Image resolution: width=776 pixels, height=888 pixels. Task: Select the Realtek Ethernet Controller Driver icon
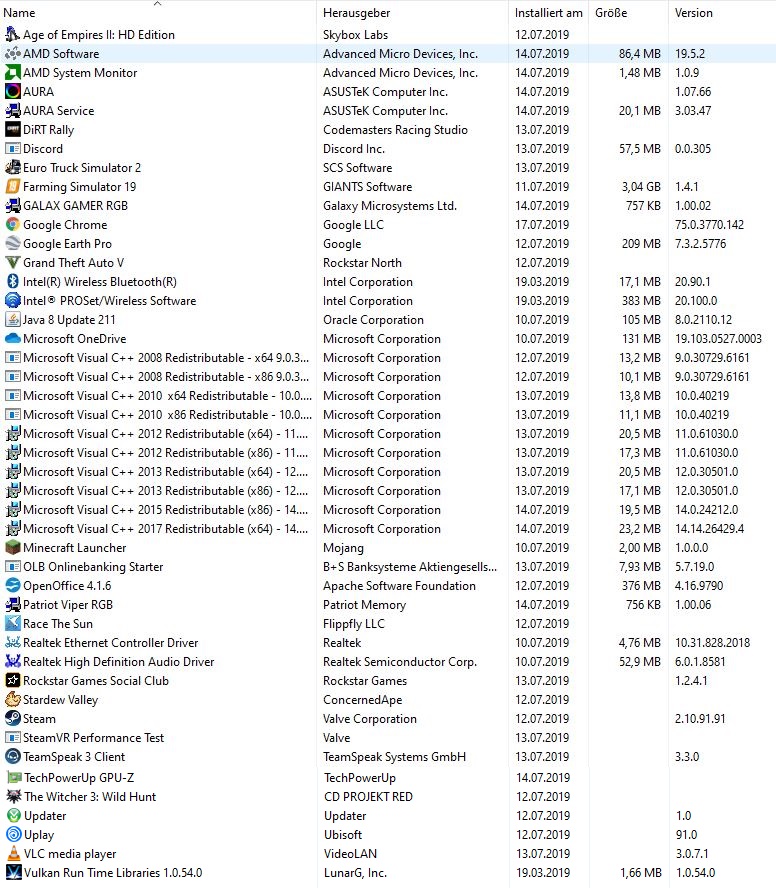(12, 643)
